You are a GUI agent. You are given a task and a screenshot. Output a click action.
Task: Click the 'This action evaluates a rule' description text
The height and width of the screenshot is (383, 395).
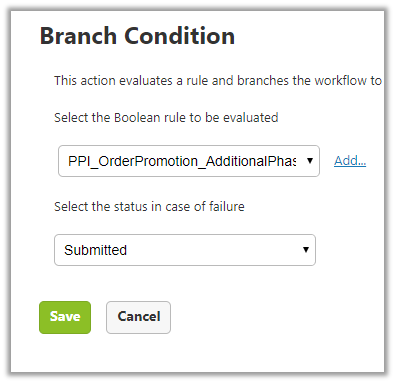click(x=218, y=81)
